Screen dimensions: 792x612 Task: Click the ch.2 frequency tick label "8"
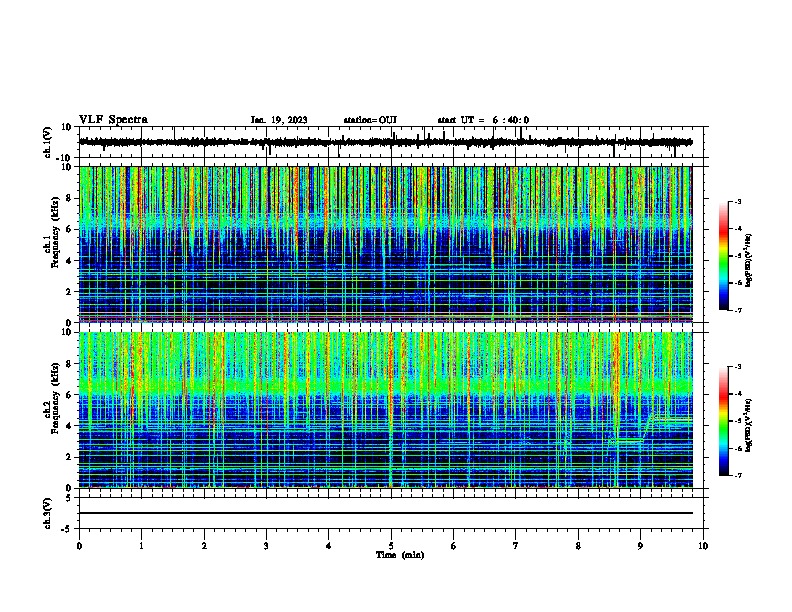pyautogui.click(x=70, y=364)
